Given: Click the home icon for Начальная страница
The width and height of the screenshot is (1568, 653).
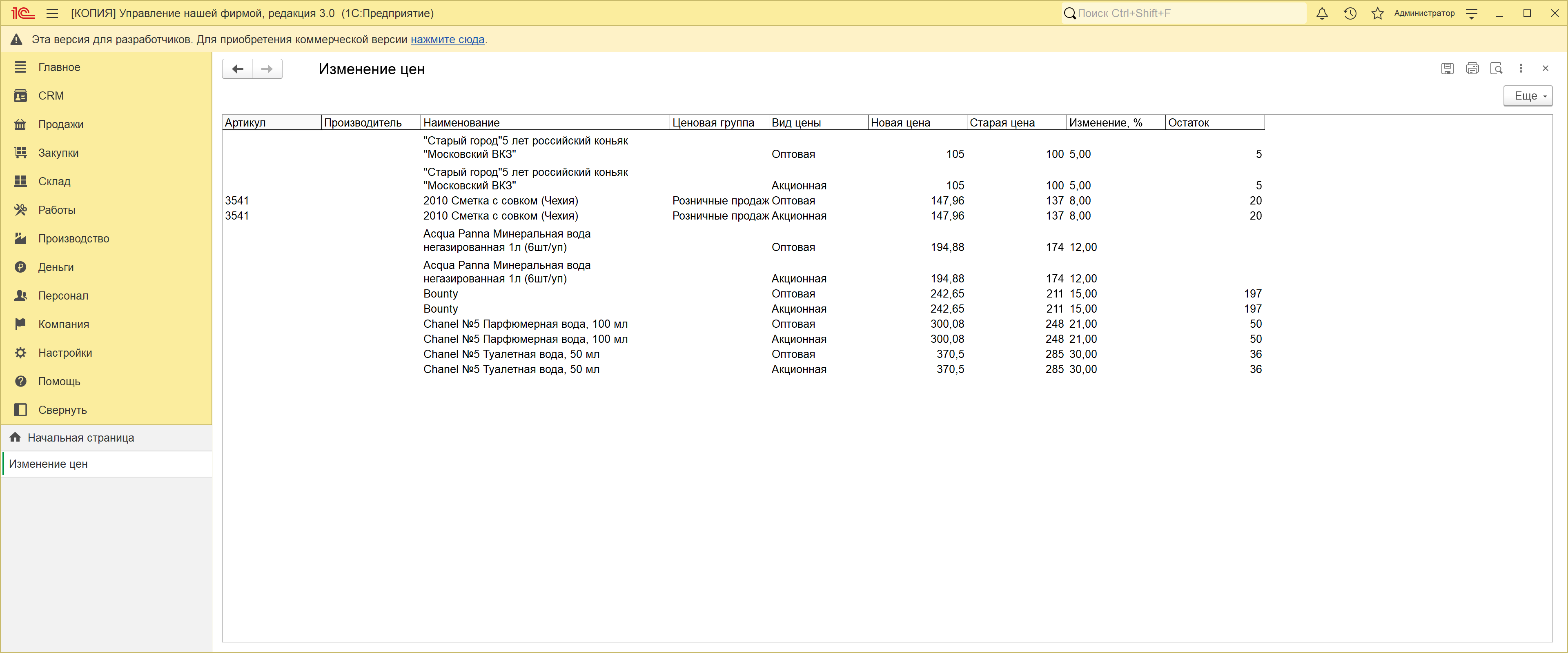Looking at the screenshot, I should click(x=15, y=438).
